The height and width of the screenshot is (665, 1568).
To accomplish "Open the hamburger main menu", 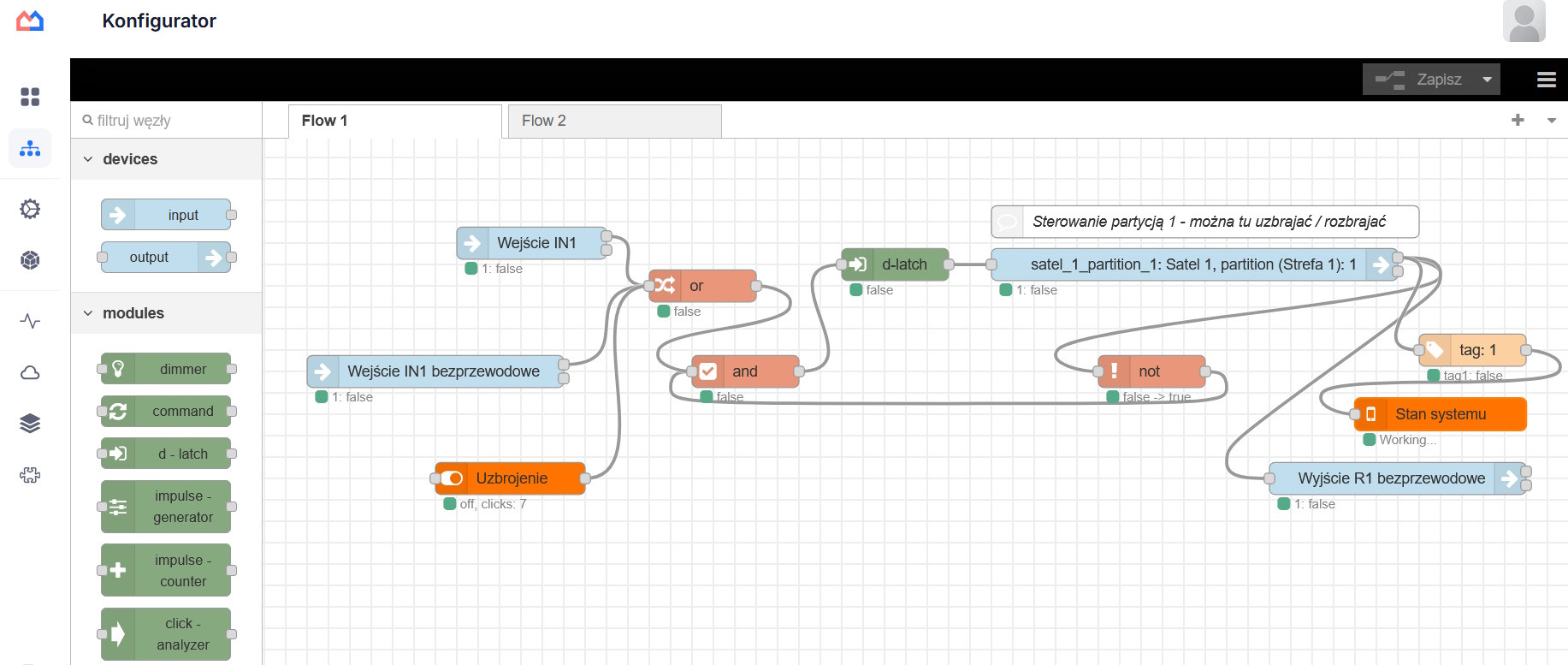I will point(1546,80).
